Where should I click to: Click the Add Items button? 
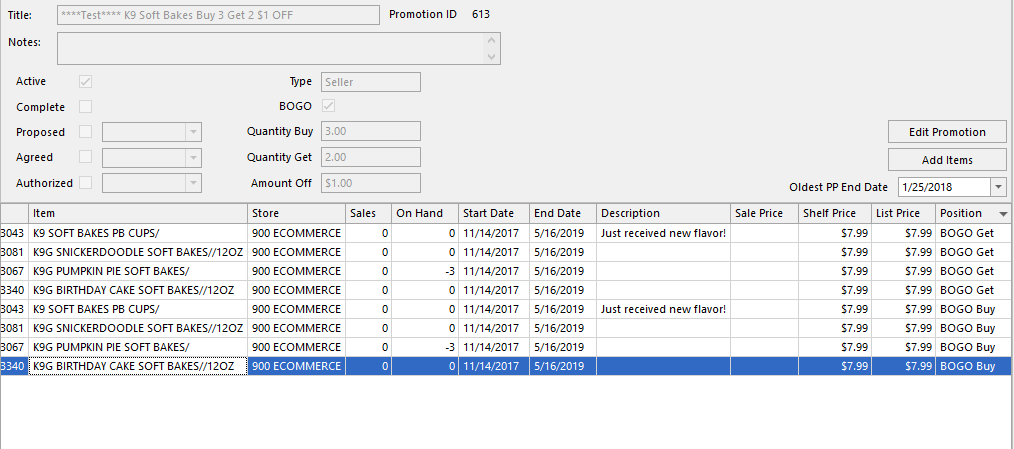(947, 160)
